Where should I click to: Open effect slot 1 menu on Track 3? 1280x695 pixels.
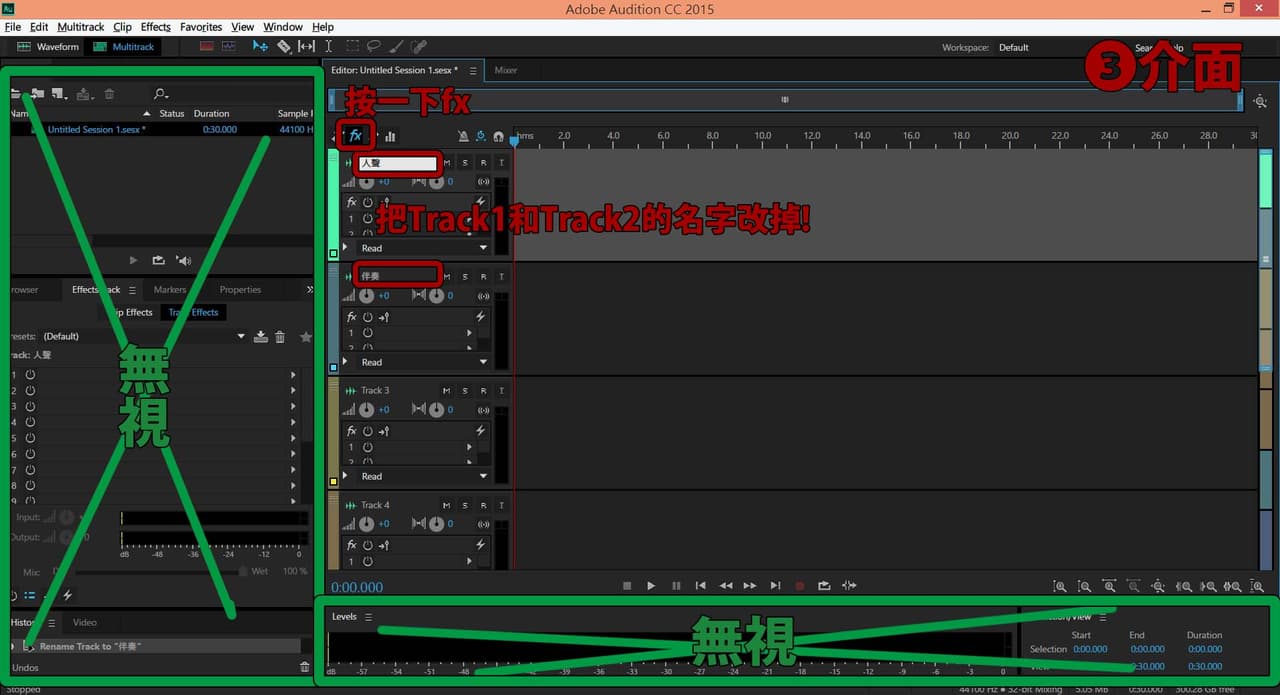(469, 447)
